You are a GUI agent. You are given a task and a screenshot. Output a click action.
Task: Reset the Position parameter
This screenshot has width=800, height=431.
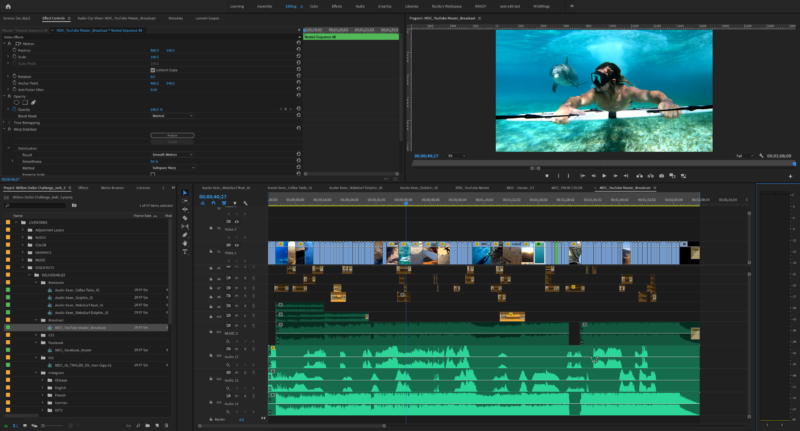click(x=298, y=50)
